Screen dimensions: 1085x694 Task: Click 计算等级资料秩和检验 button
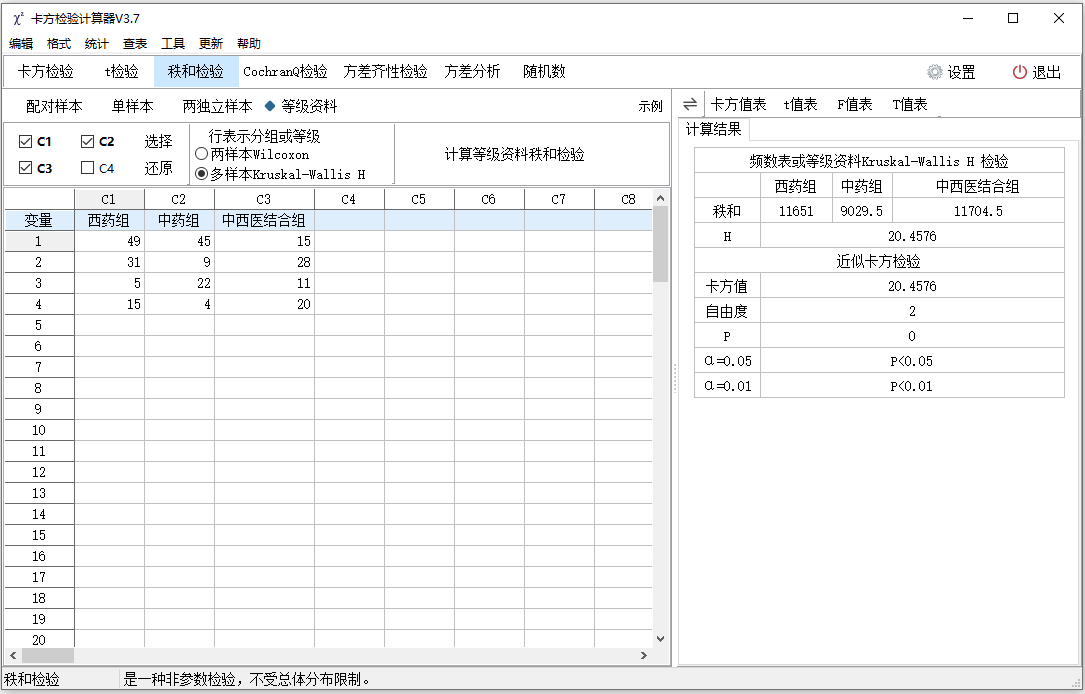pos(514,154)
